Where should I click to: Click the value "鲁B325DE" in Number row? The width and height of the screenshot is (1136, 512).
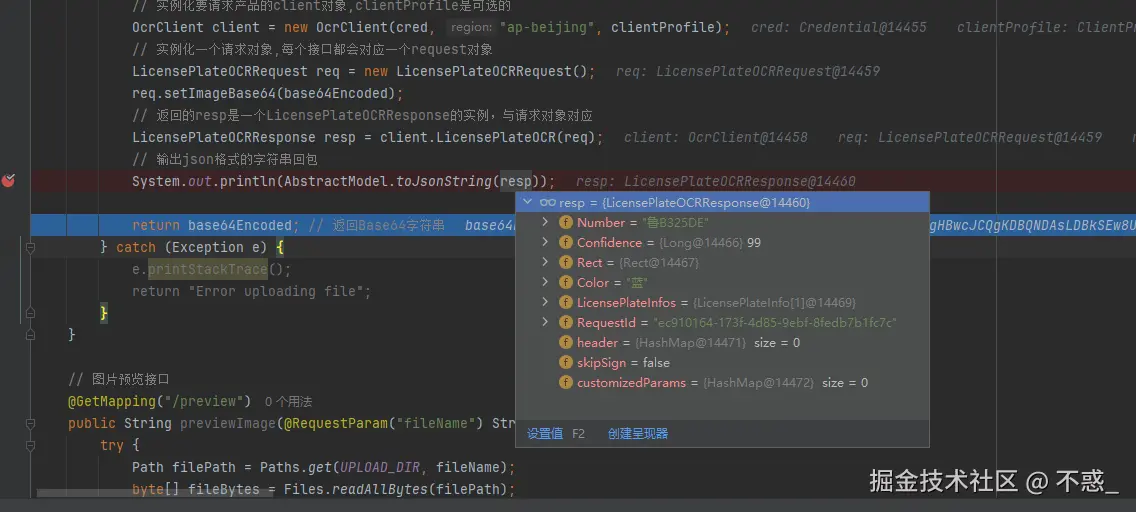673,222
